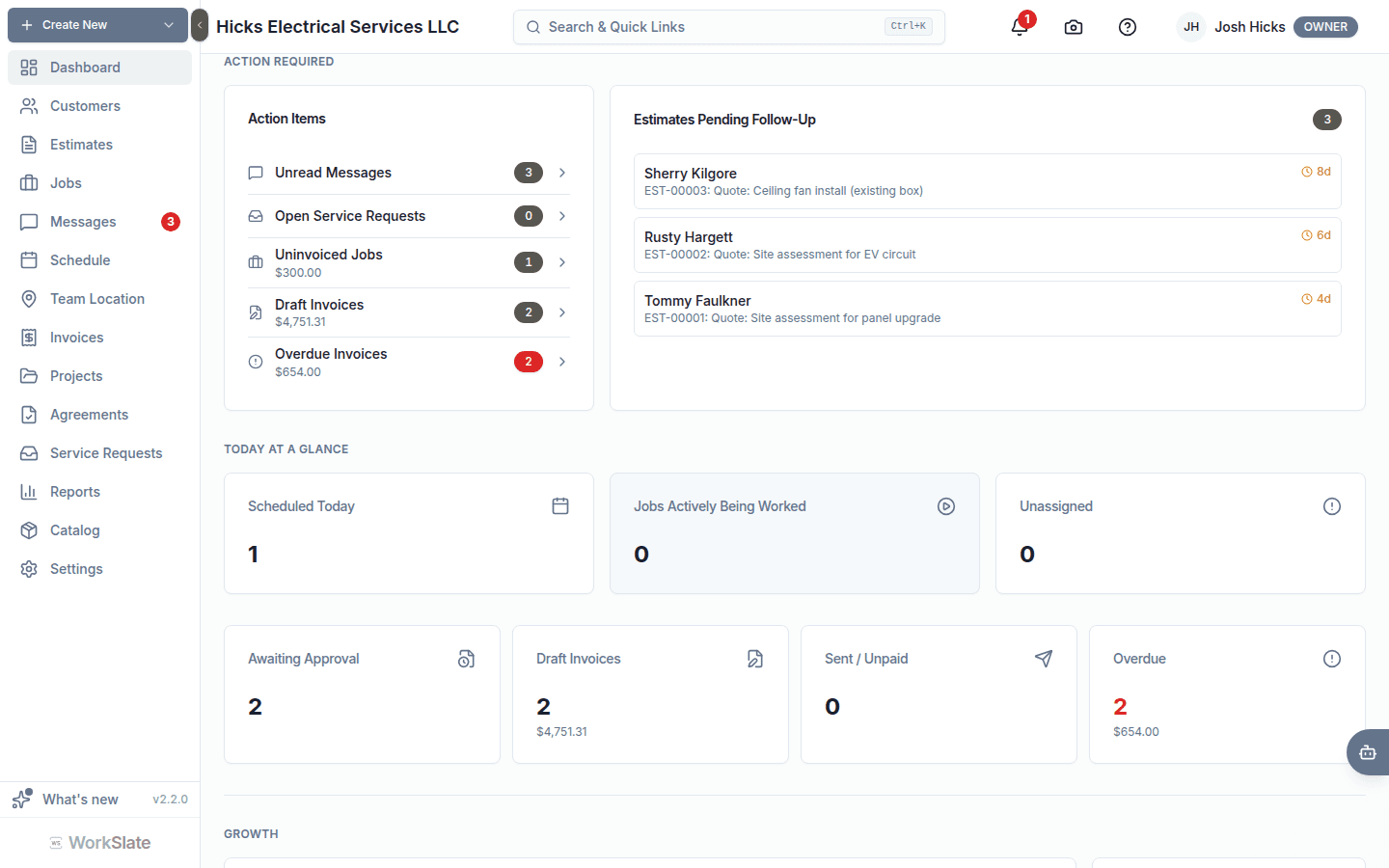Viewport: 1389px width, 868px height.
Task: Click the alert icon on Unassigned card
Action: tap(1332, 506)
